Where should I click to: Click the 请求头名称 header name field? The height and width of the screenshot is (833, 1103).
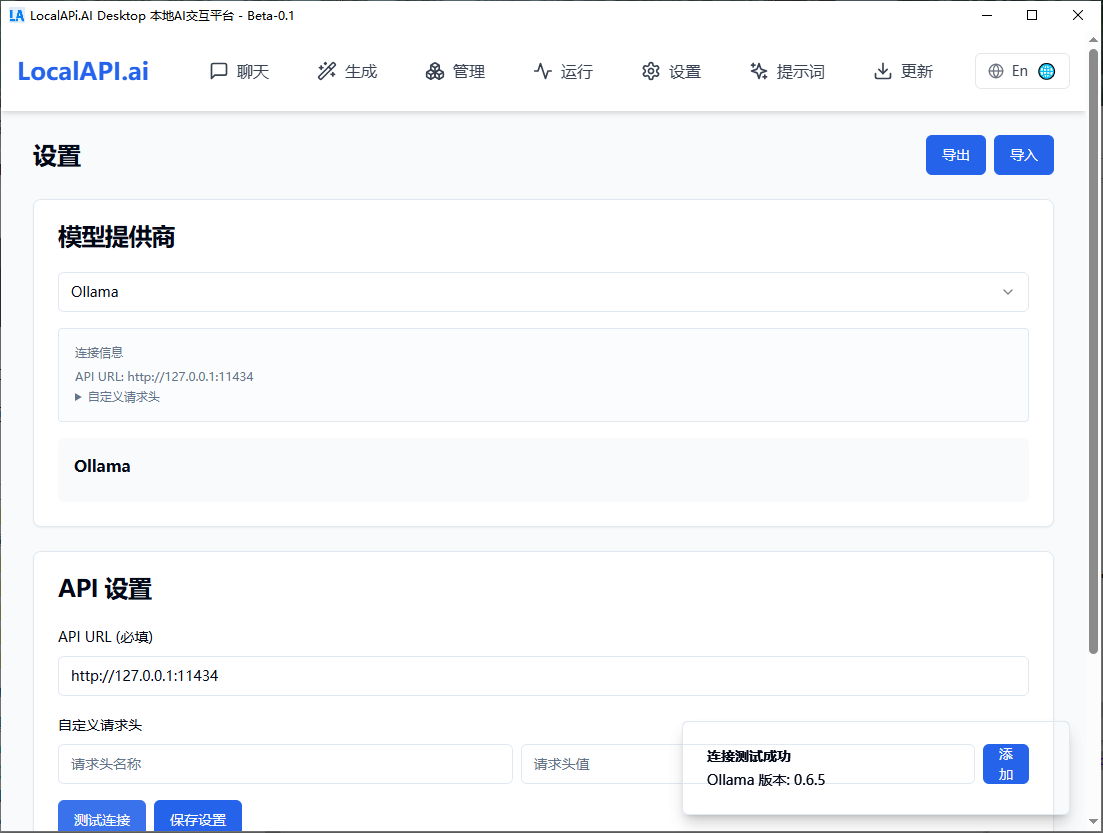point(285,764)
